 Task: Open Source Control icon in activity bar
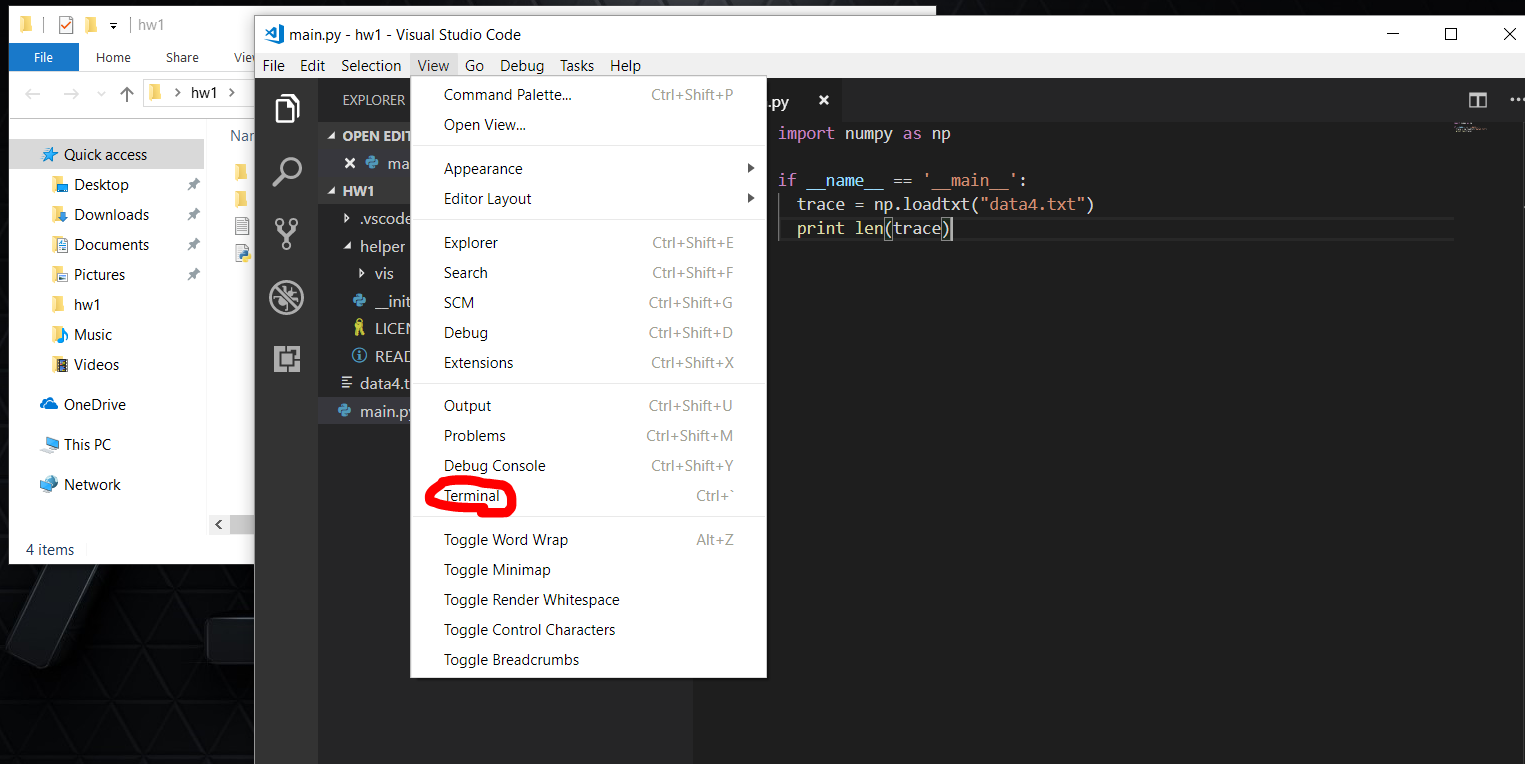pos(287,233)
